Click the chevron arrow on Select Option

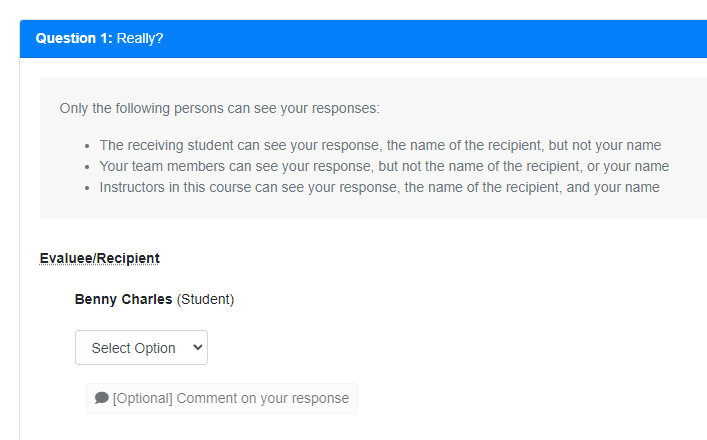click(x=197, y=348)
